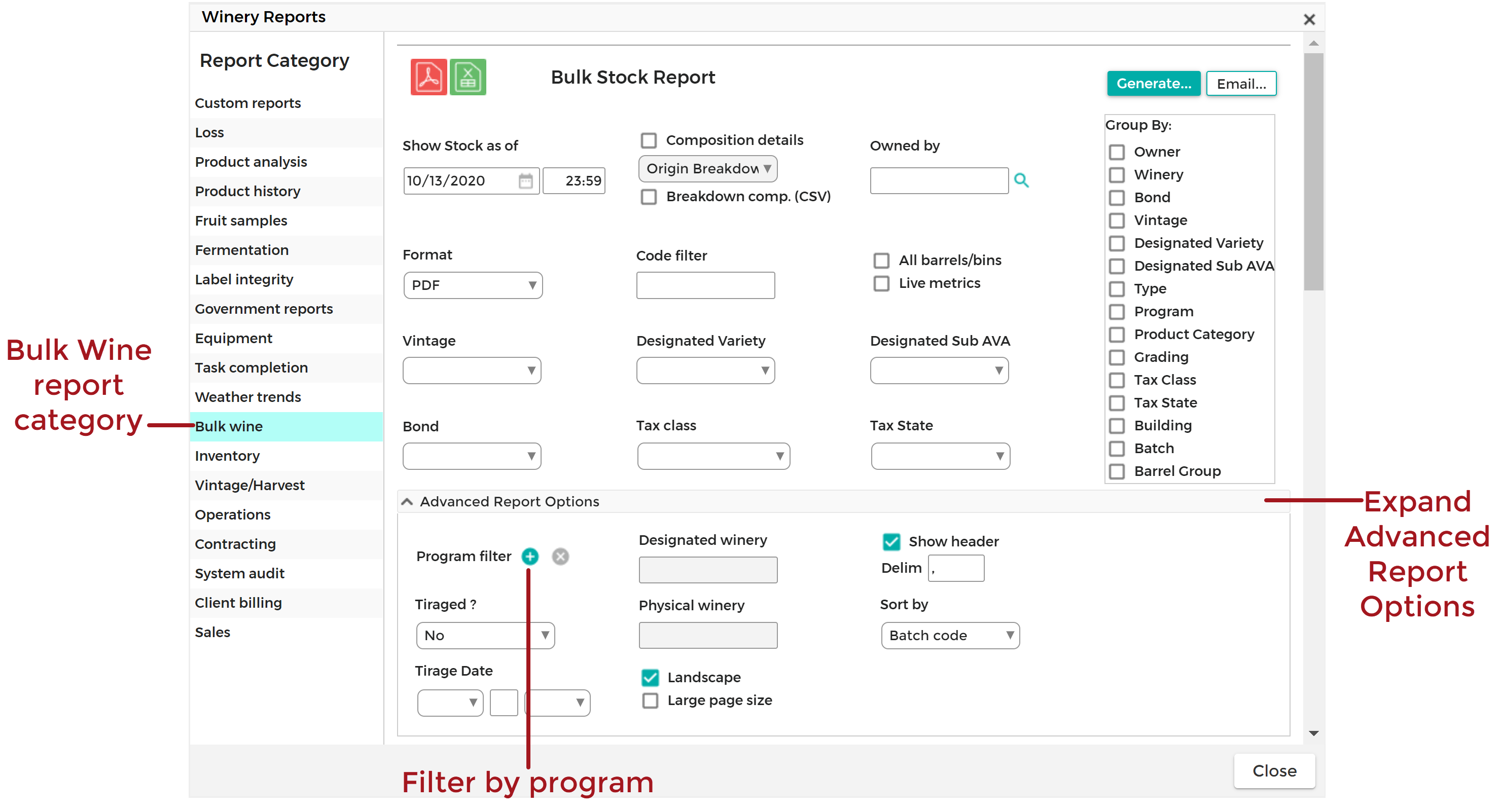Screen dimensions: 1501x812
Task: Click the red PDF export icon
Action: click(x=428, y=77)
